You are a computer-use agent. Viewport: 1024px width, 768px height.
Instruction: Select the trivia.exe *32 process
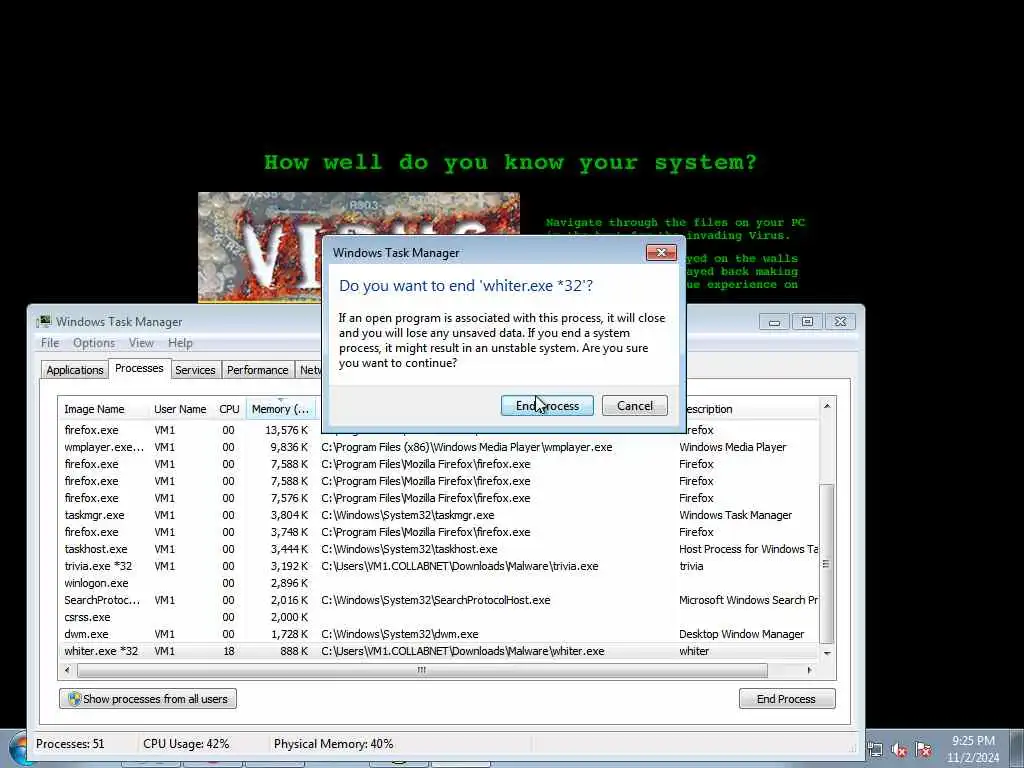(x=438, y=566)
